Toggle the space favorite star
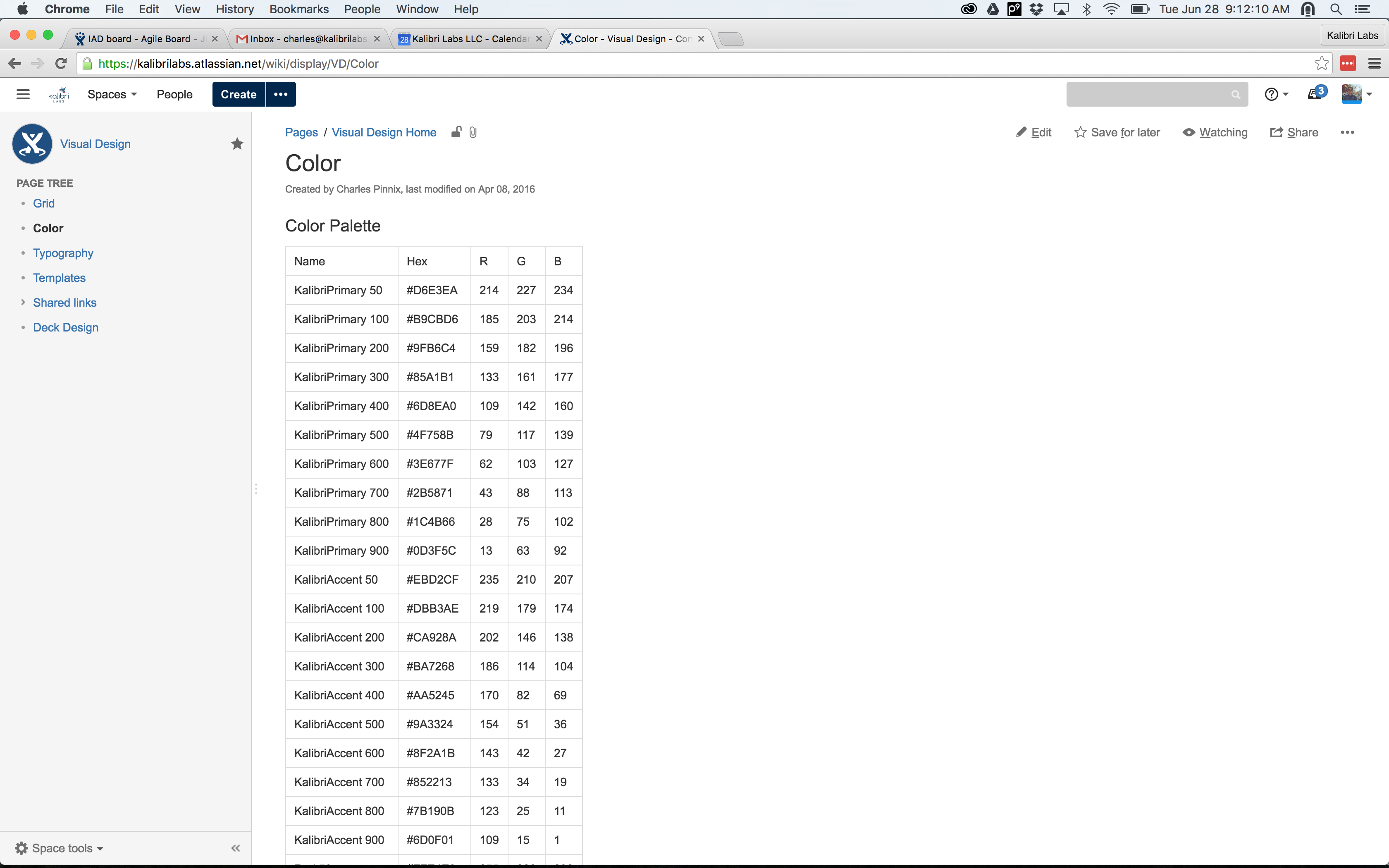This screenshot has width=1389, height=868. tap(237, 144)
